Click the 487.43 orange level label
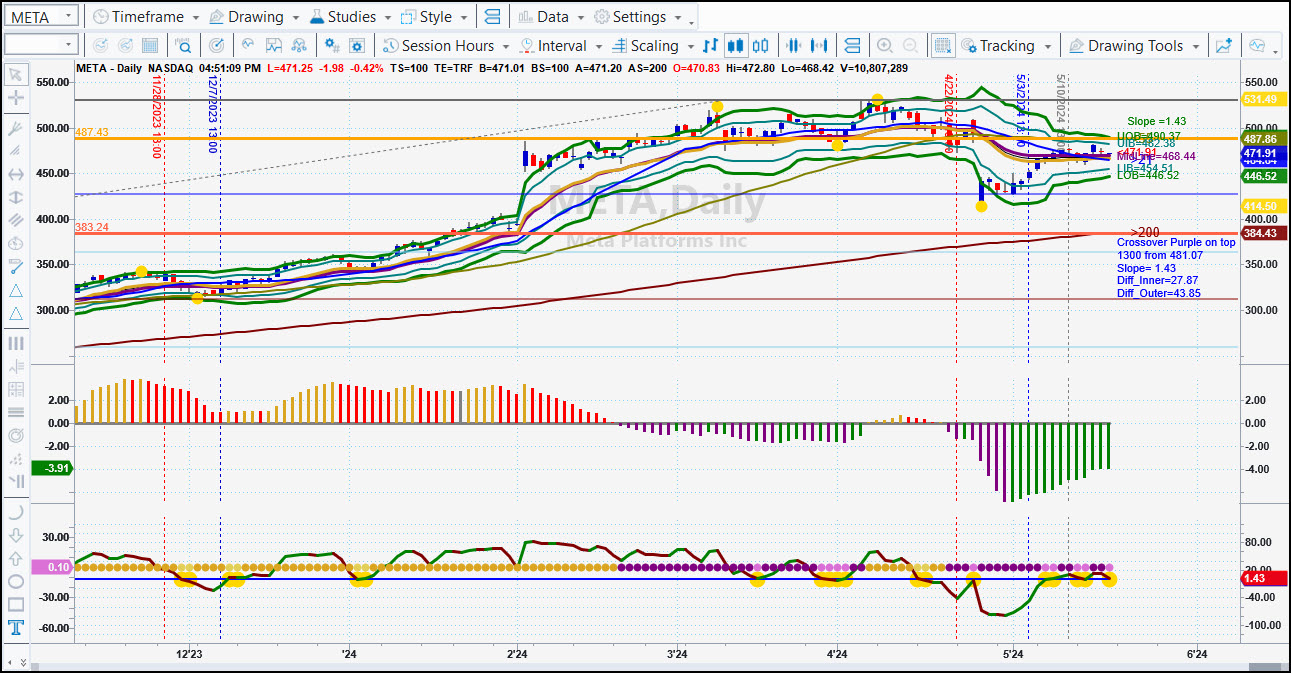 point(91,132)
